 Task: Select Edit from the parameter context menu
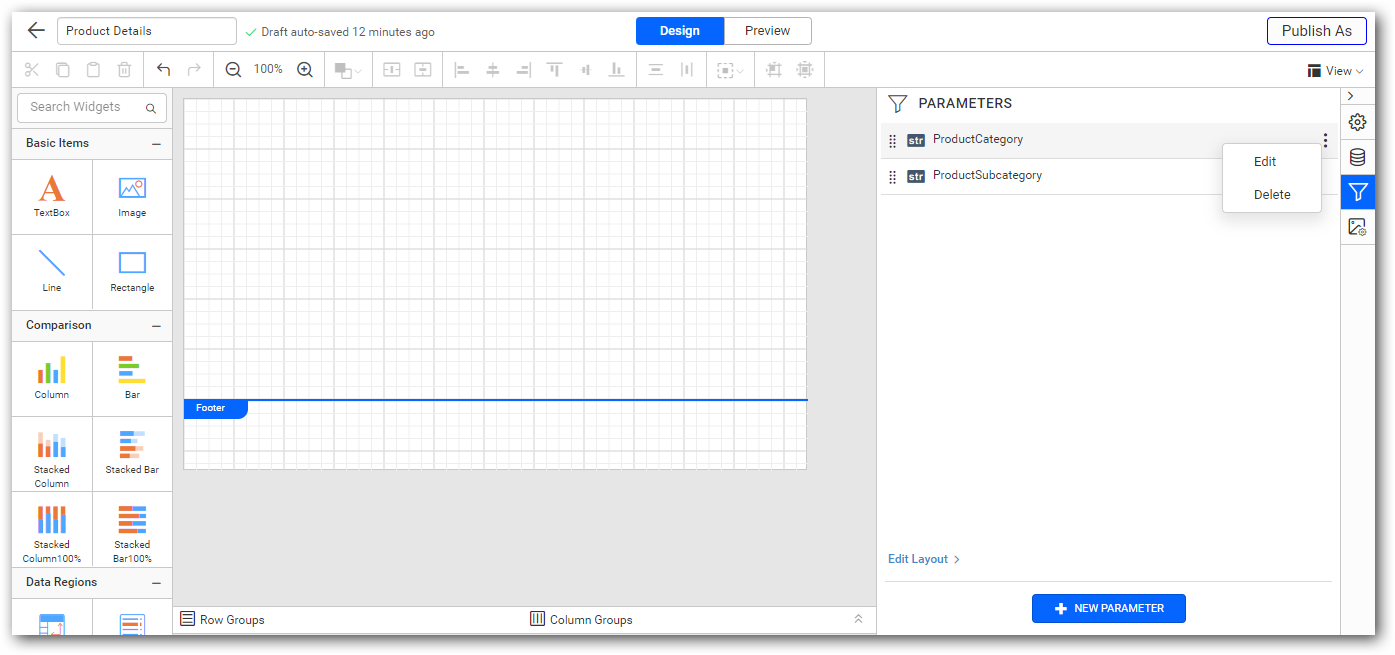[1264, 161]
